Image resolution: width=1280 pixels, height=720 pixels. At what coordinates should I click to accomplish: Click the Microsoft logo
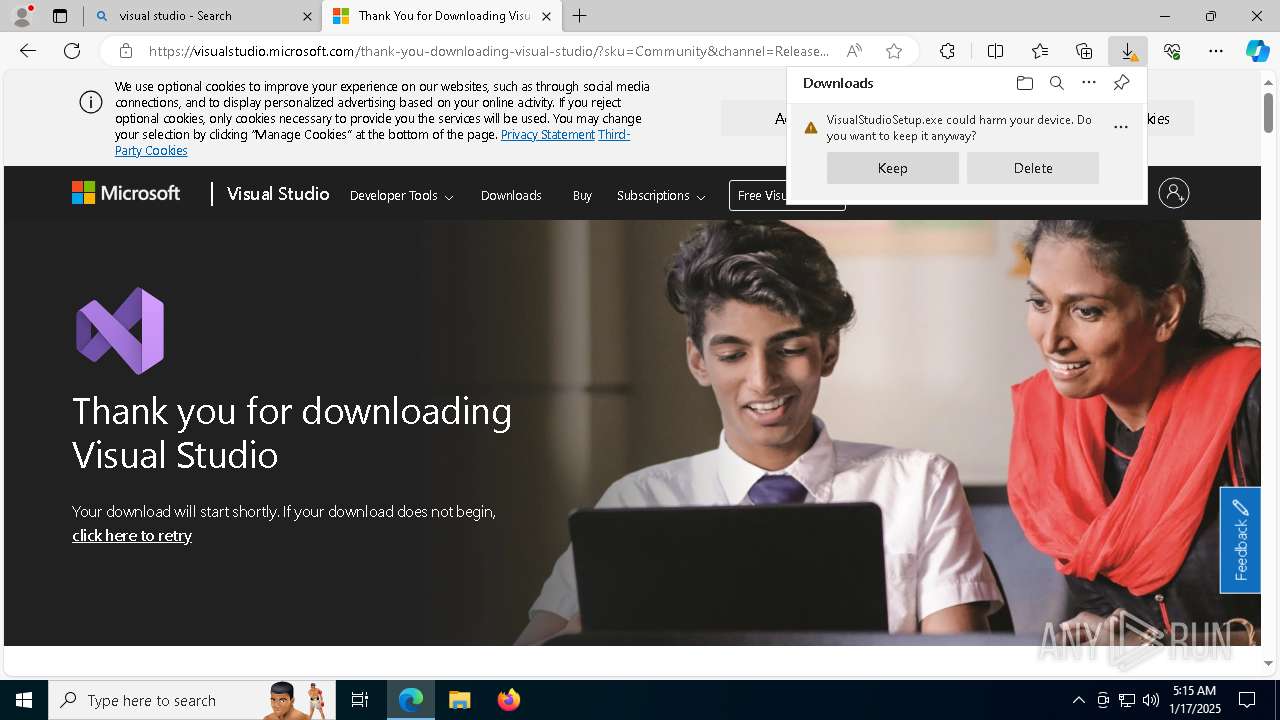coord(126,193)
